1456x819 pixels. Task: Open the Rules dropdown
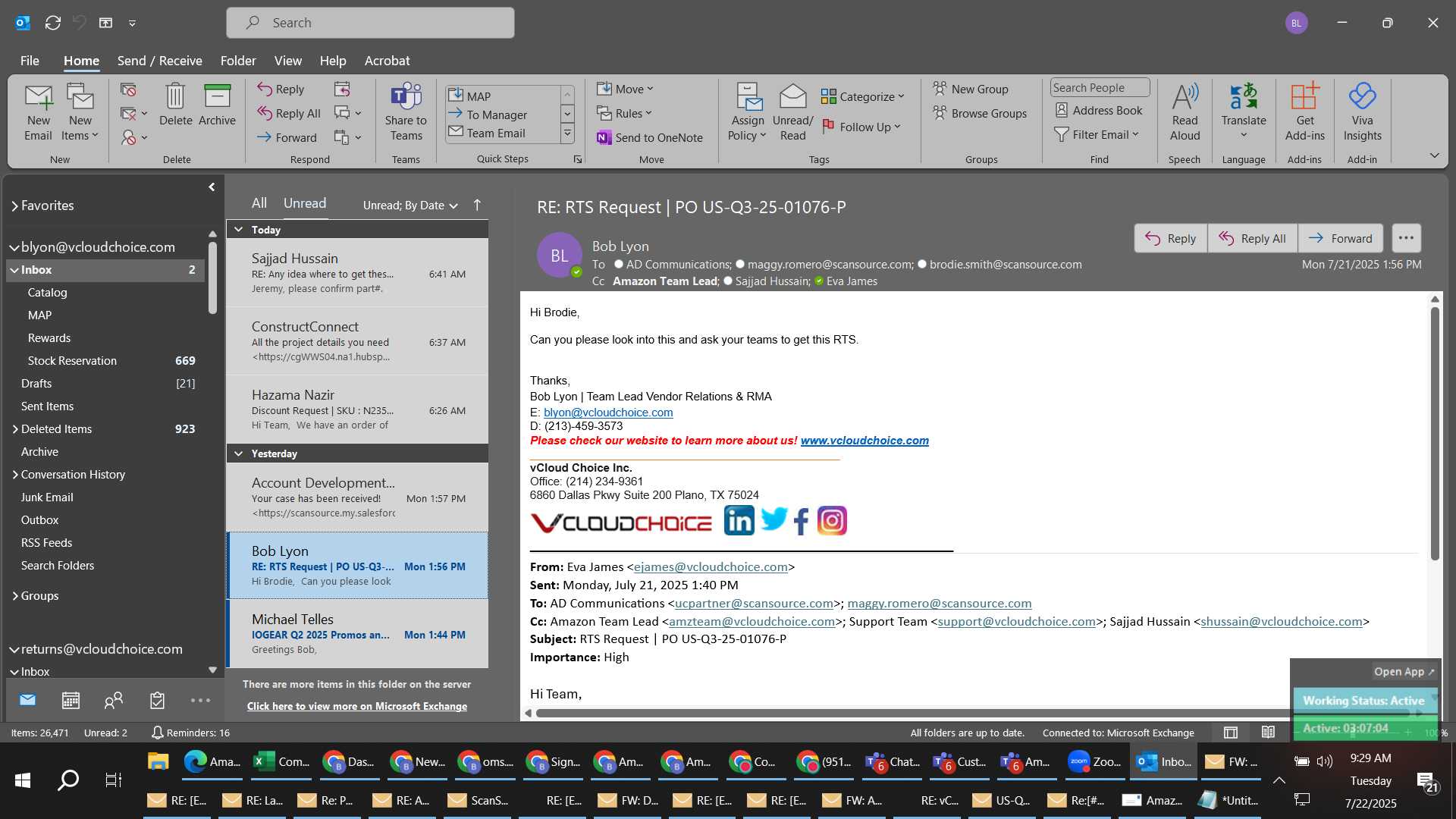point(624,113)
